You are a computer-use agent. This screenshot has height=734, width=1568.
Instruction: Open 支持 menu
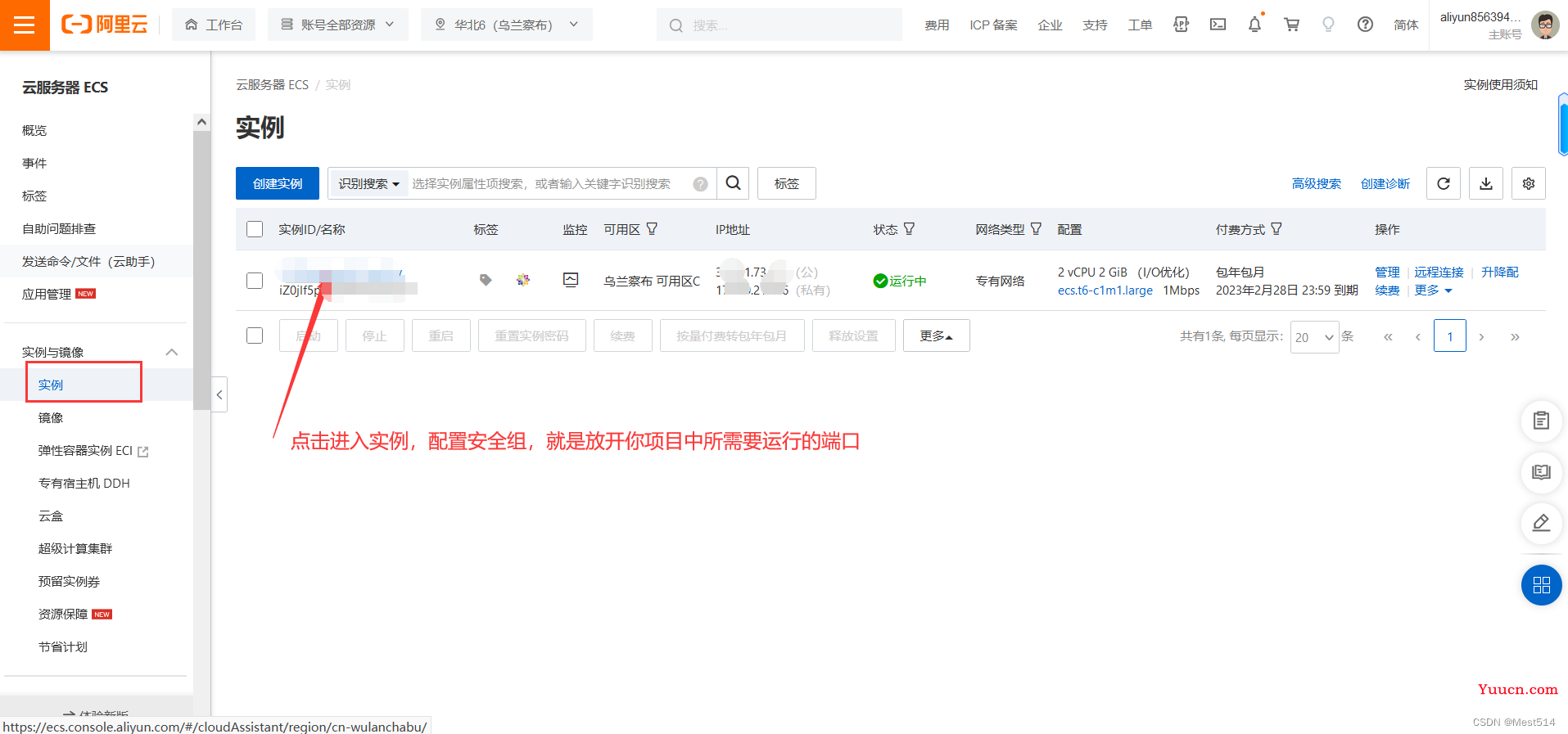tap(1095, 25)
